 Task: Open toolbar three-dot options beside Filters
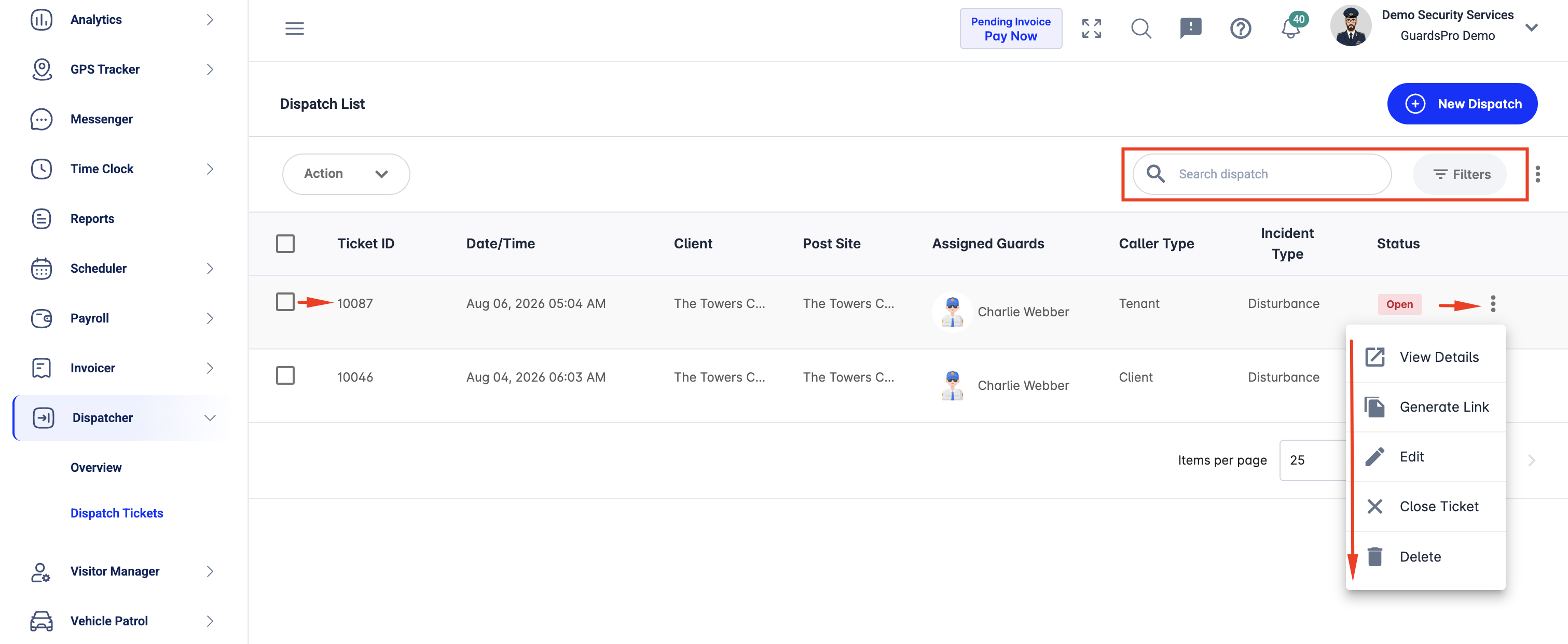1537,175
